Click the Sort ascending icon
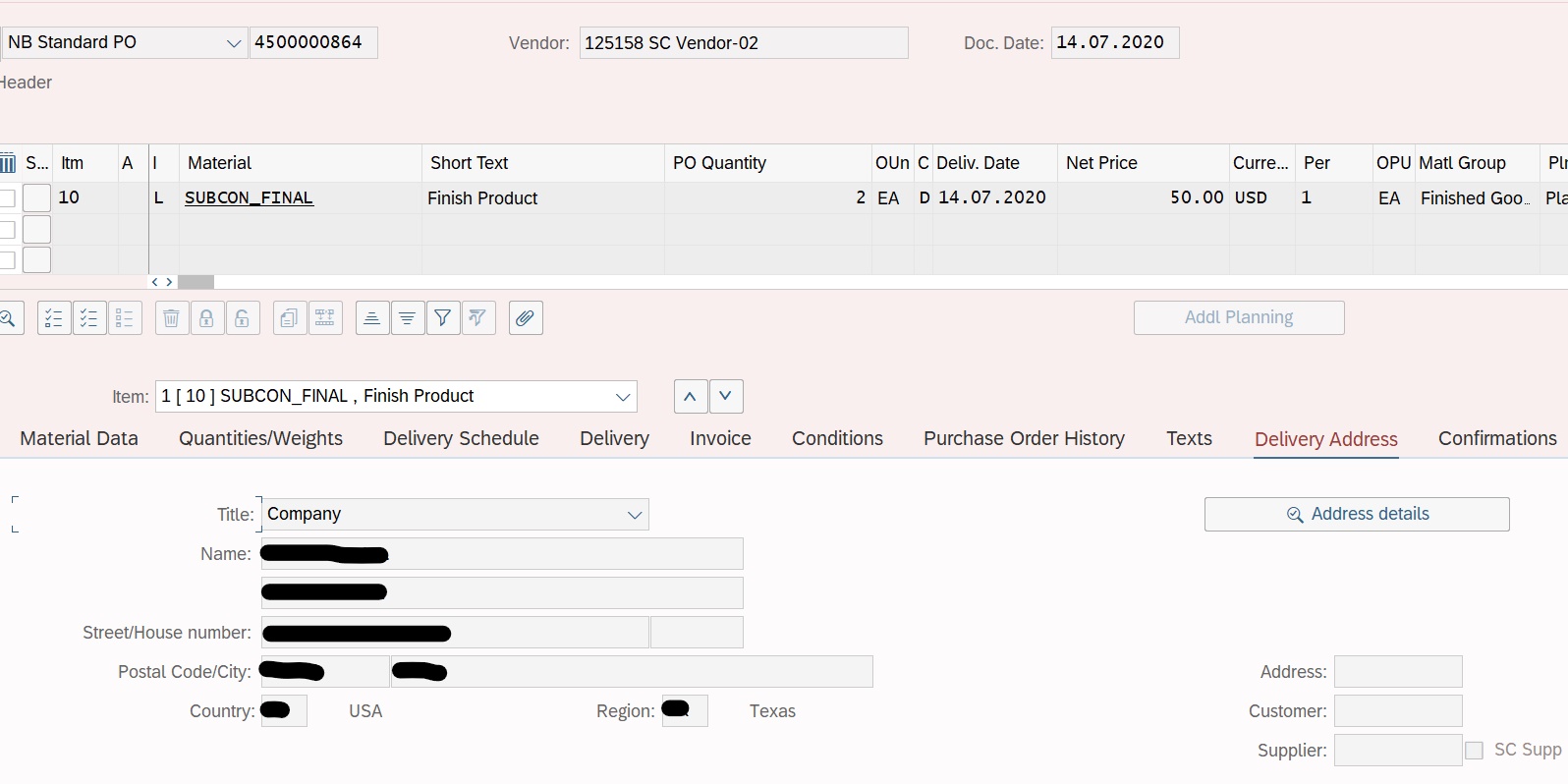 click(x=371, y=318)
